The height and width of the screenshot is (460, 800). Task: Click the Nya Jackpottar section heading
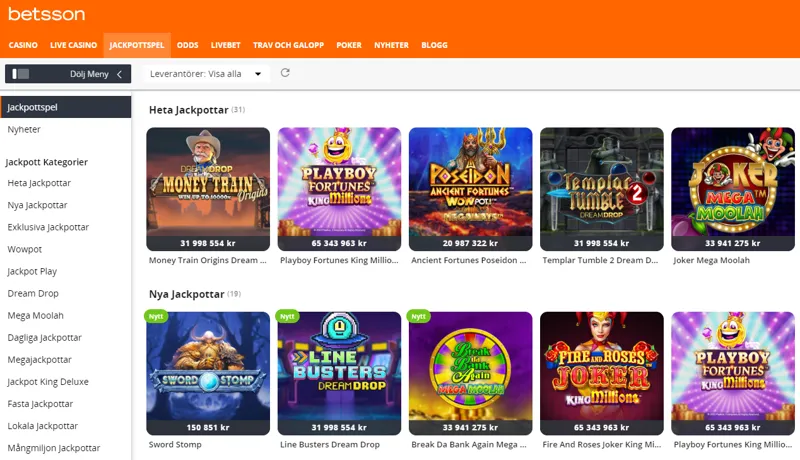click(x=186, y=294)
